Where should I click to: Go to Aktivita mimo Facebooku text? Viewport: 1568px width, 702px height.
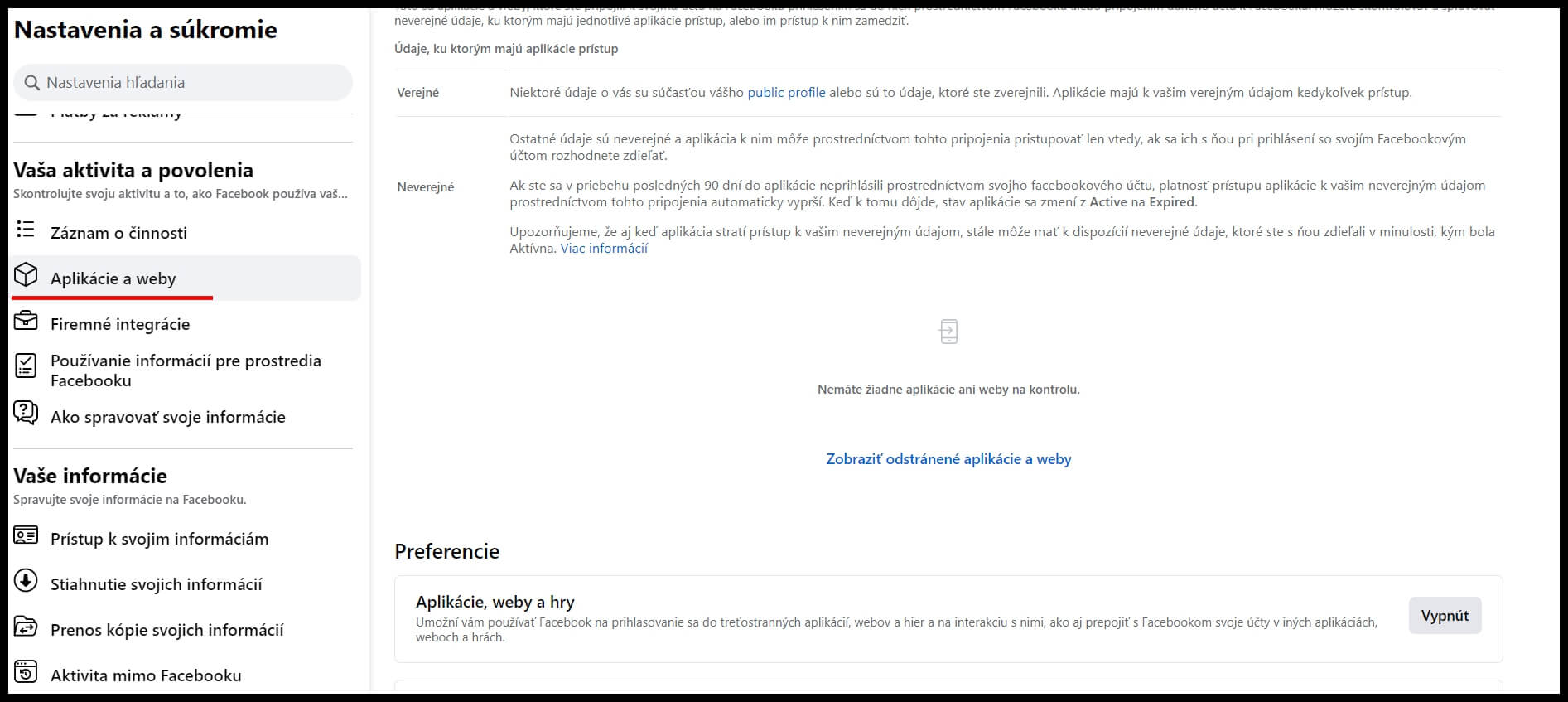[146, 675]
